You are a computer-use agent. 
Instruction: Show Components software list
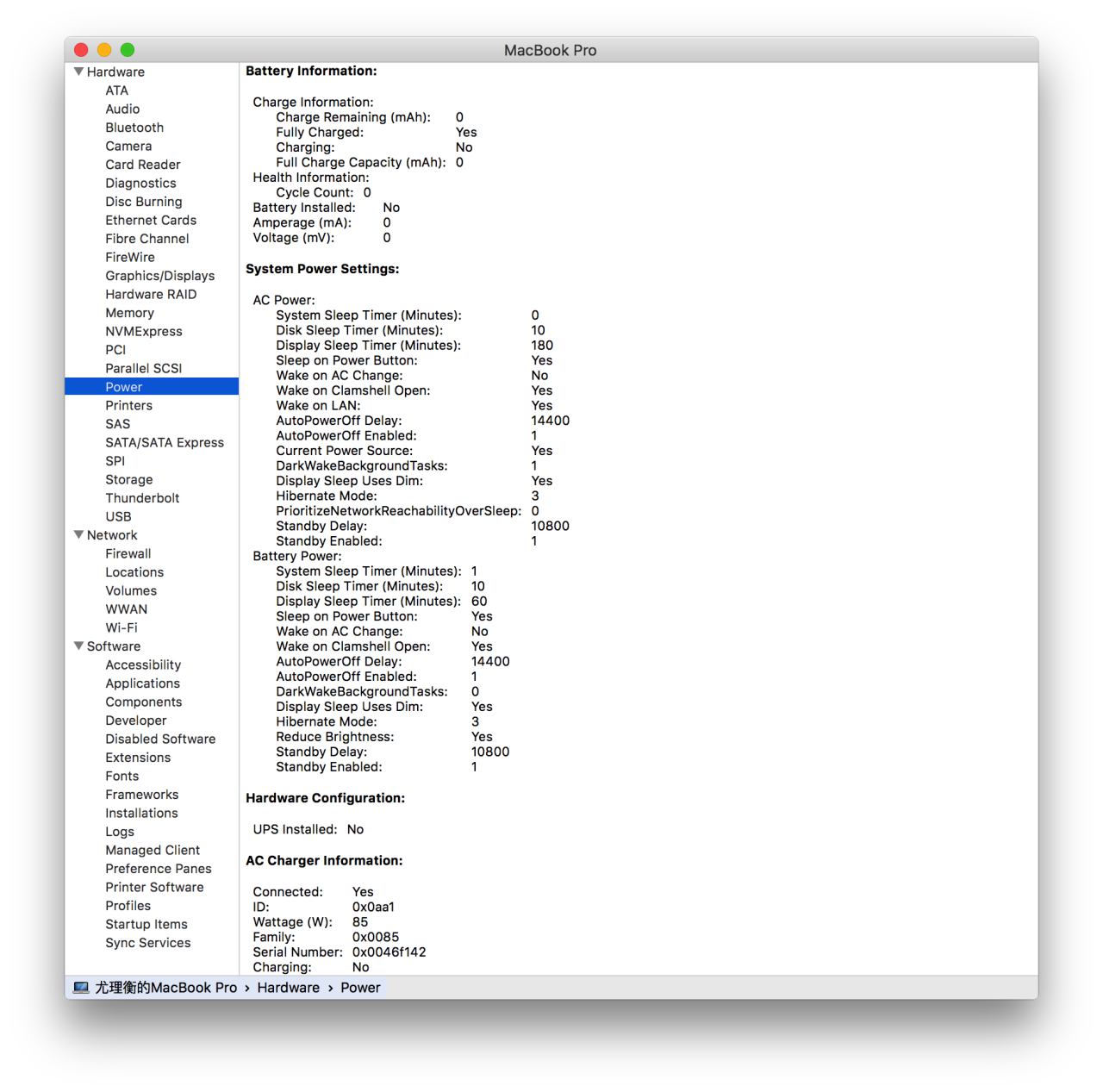click(144, 702)
